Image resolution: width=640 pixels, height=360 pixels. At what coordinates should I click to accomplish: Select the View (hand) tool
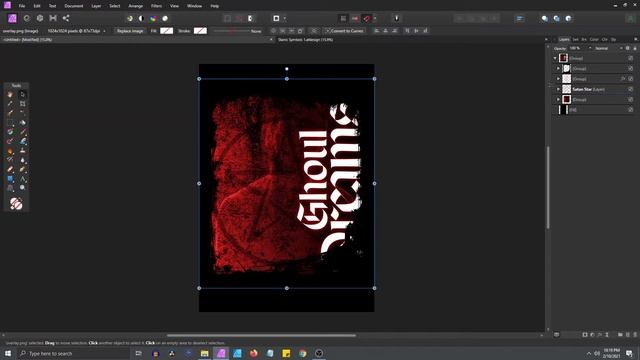[x=10, y=94]
